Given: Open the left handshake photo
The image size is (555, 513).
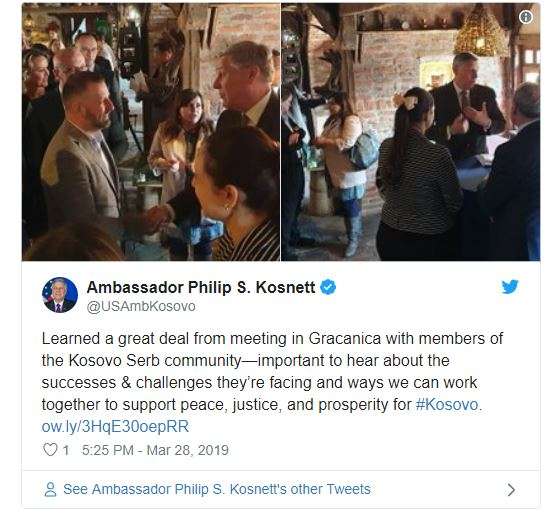Looking at the screenshot, I should pyautogui.click(x=151, y=132).
